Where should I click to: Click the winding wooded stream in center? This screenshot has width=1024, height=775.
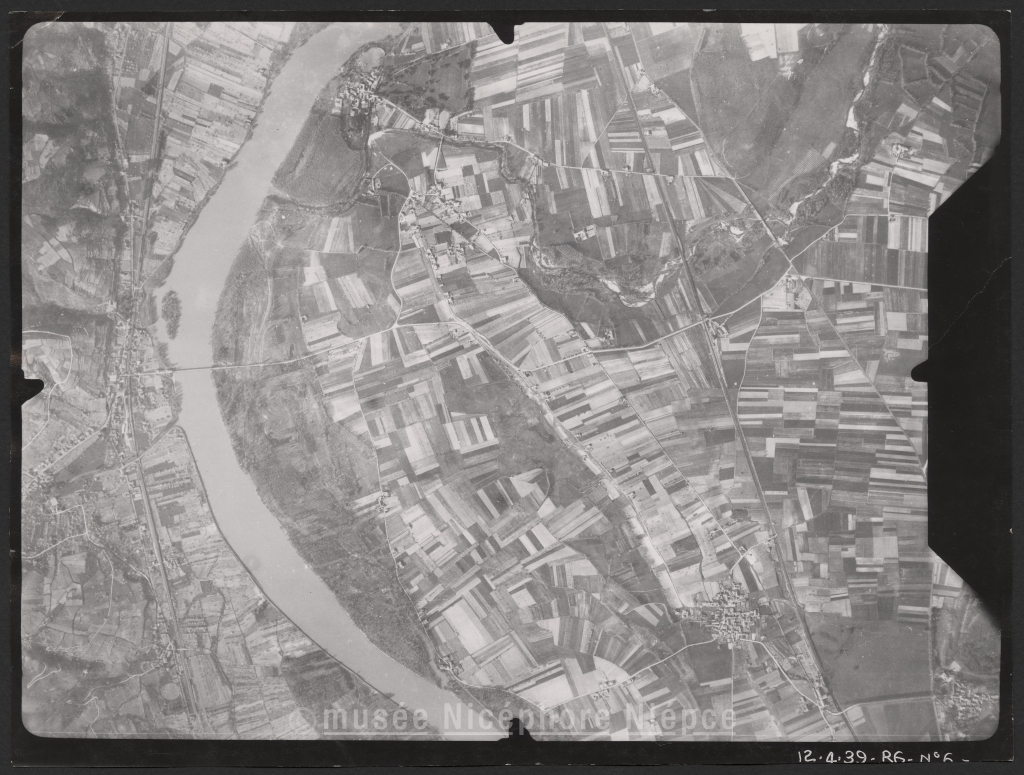[580, 270]
